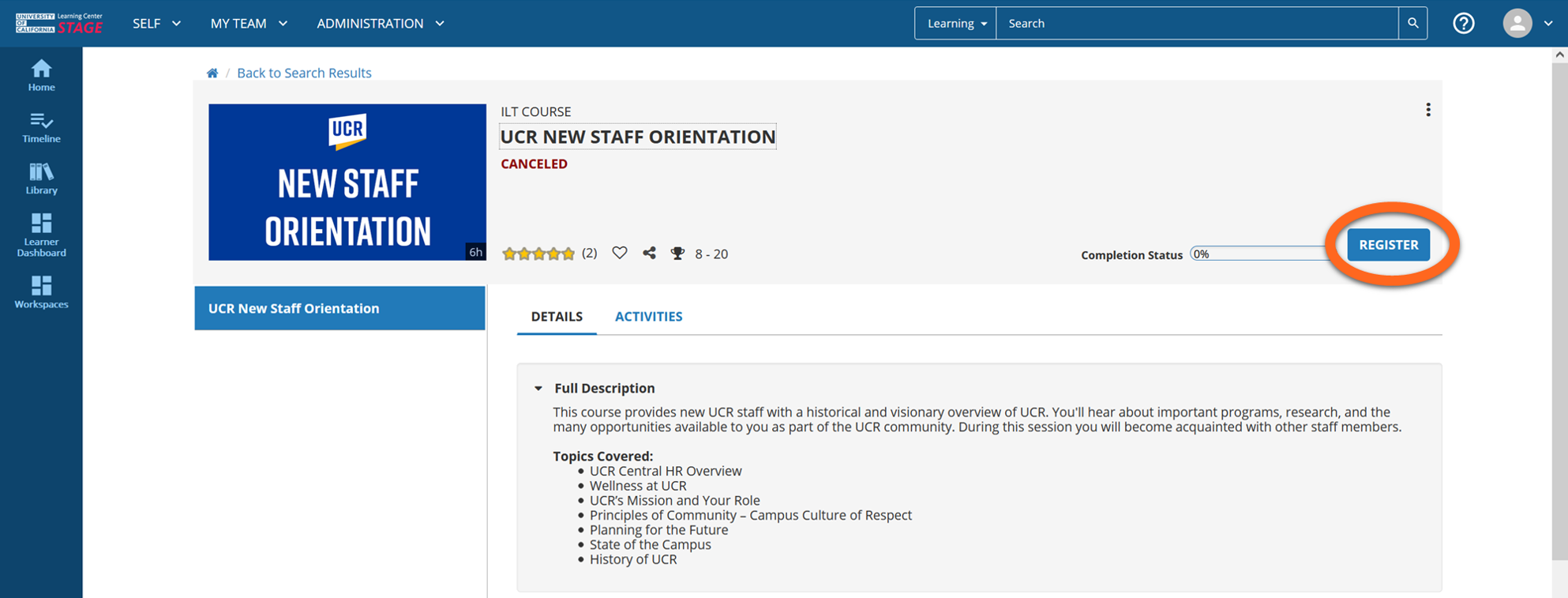Viewport: 1568px width, 598px height.
Task: Open the Timeline sidebar icon
Action: click(41, 127)
